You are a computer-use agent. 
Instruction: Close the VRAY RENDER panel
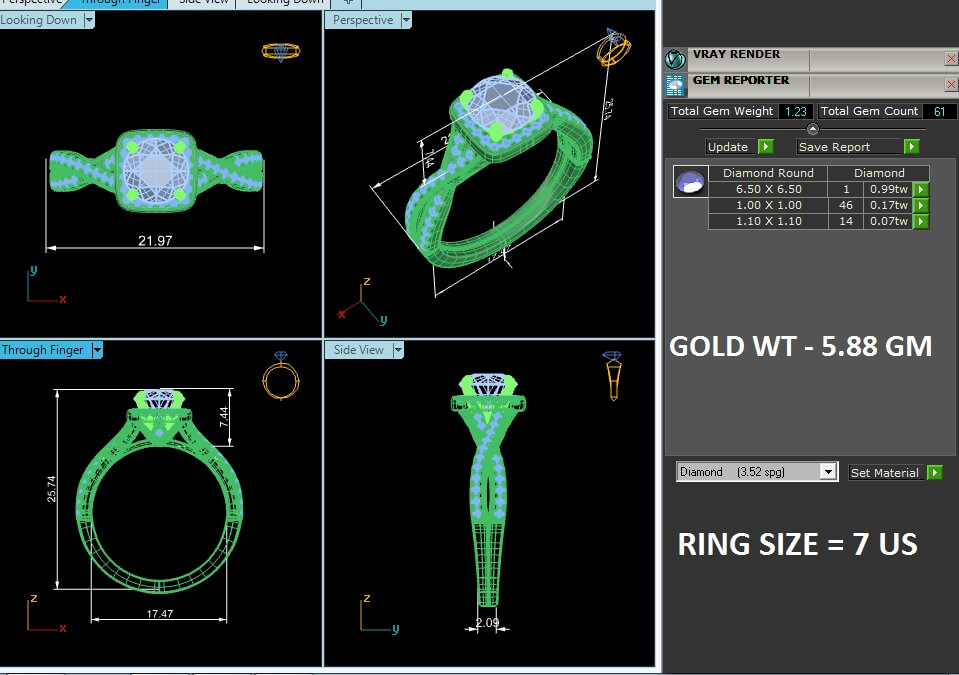tap(951, 59)
